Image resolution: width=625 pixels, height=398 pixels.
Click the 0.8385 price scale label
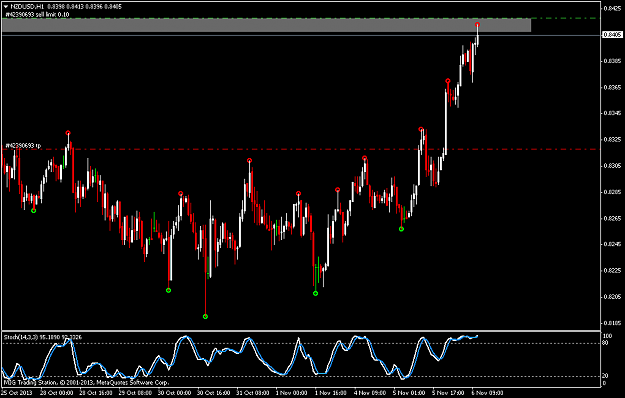coord(612,61)
